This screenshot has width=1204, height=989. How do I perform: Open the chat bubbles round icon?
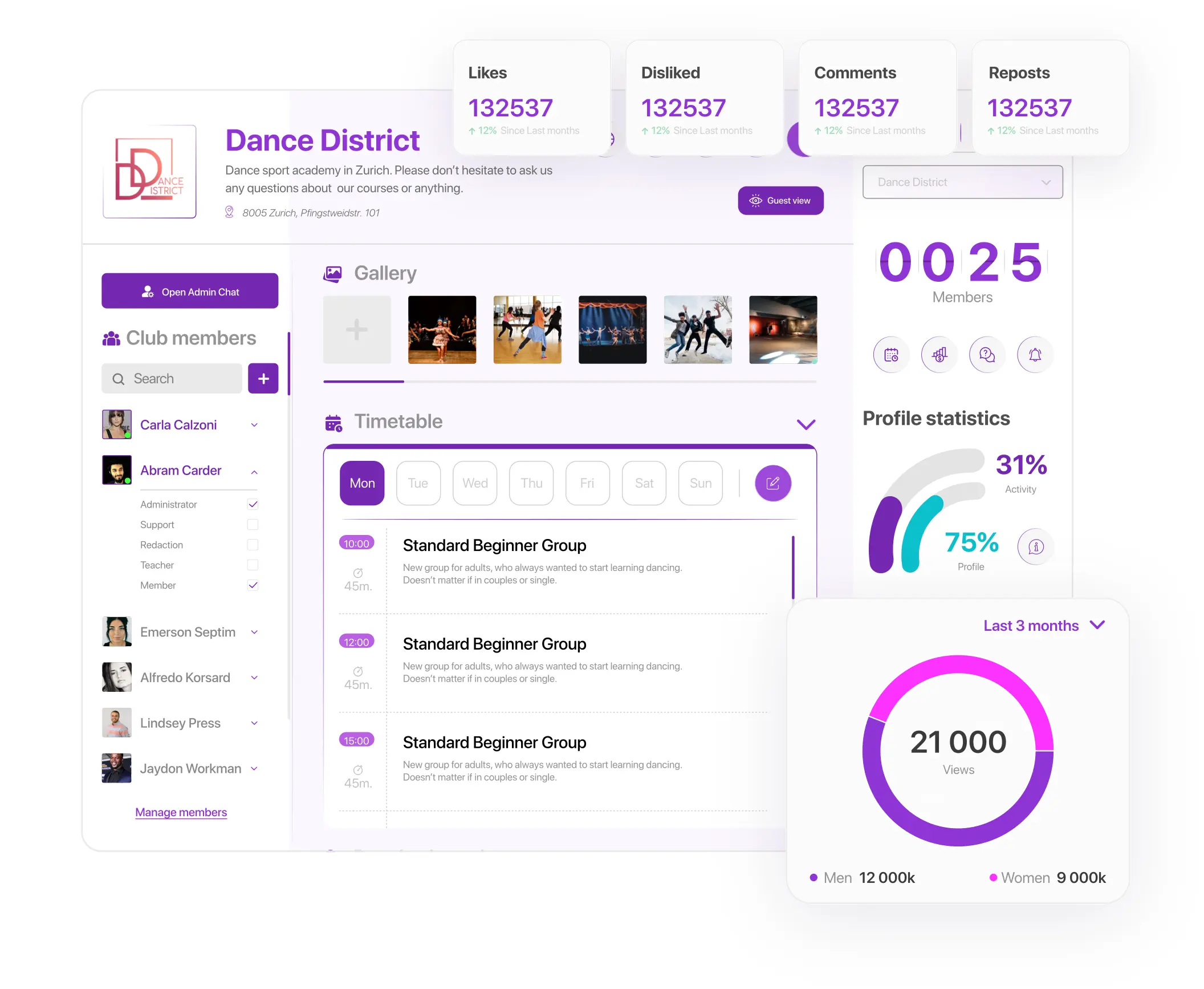(987, 355)
